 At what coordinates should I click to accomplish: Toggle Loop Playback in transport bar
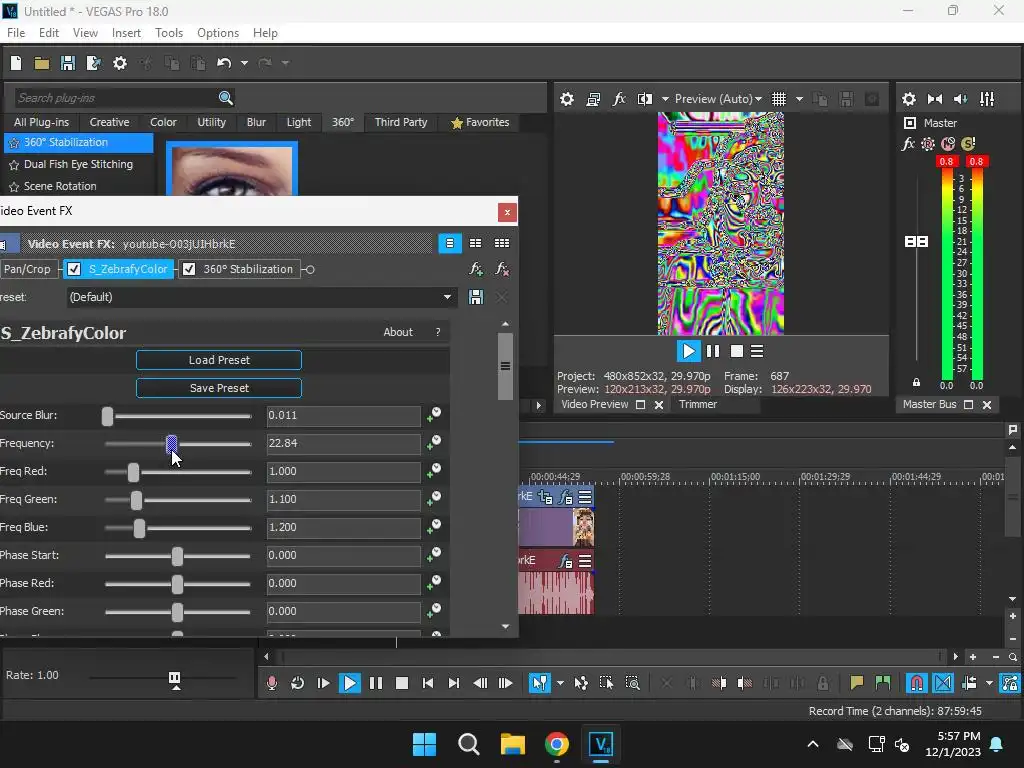click(x=297, y=683)
